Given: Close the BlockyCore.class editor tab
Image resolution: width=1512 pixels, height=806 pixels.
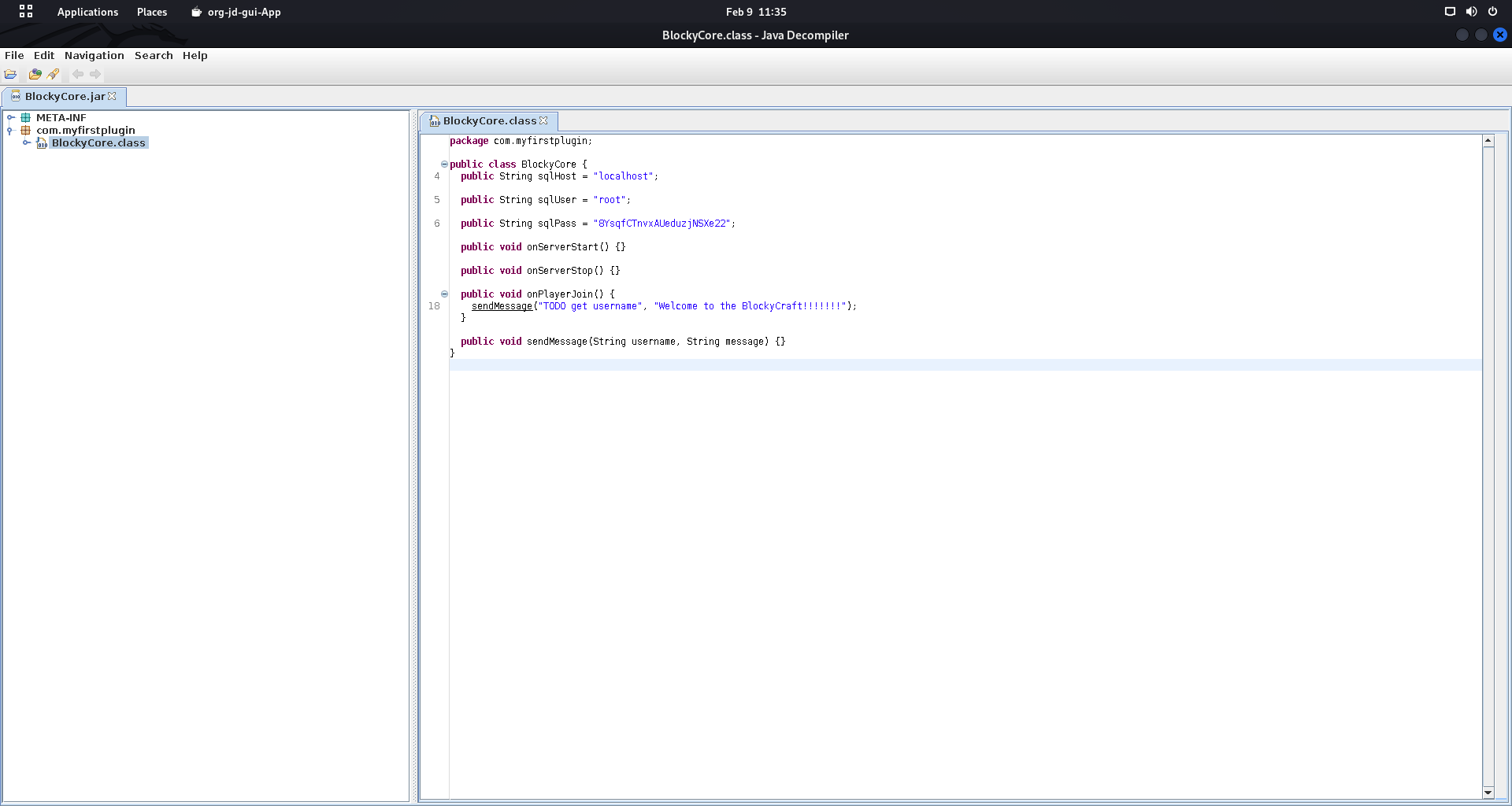Looking at the screenshot, I should pos(543,120).
